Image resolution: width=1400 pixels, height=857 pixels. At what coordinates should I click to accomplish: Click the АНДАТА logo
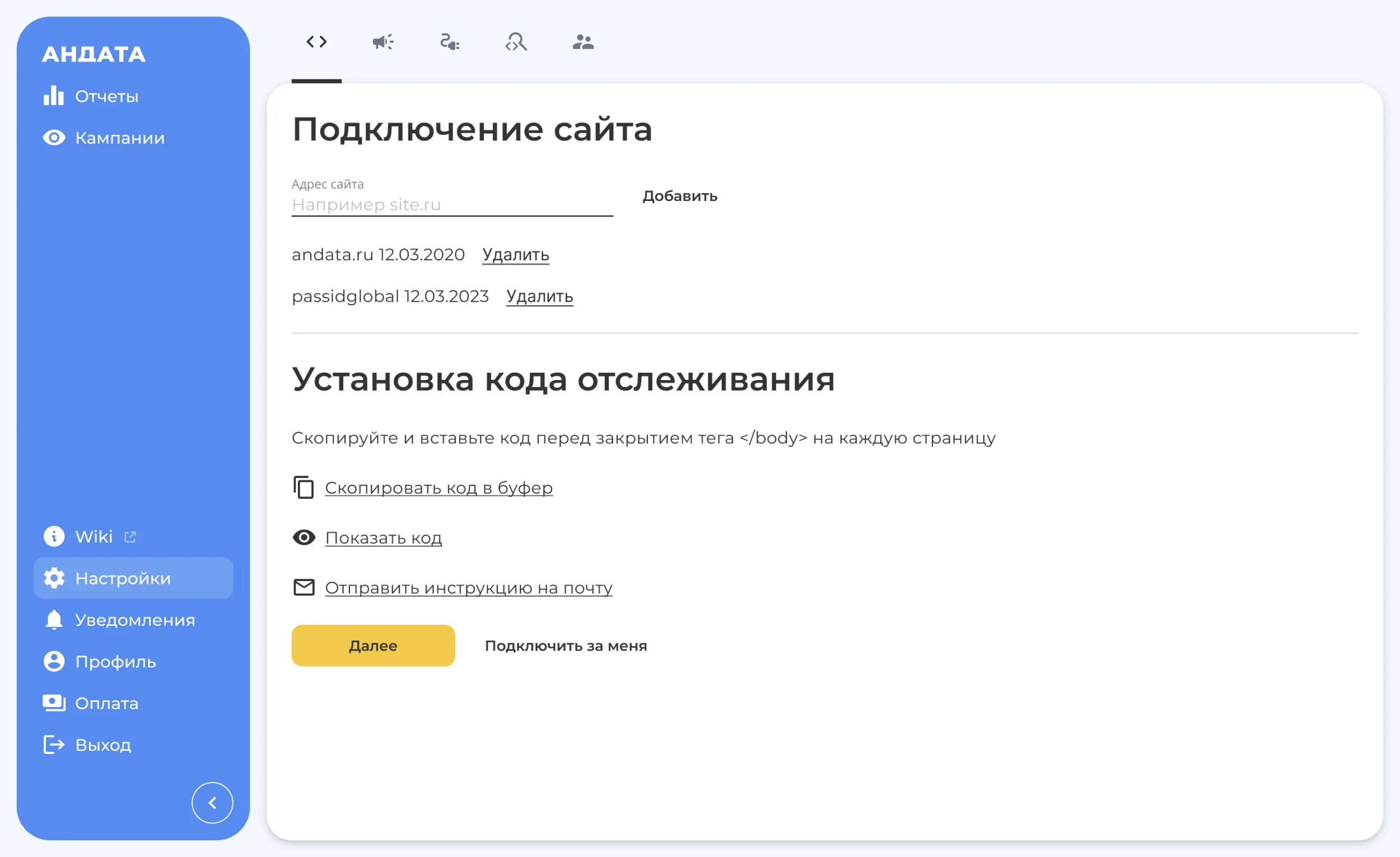94,54
